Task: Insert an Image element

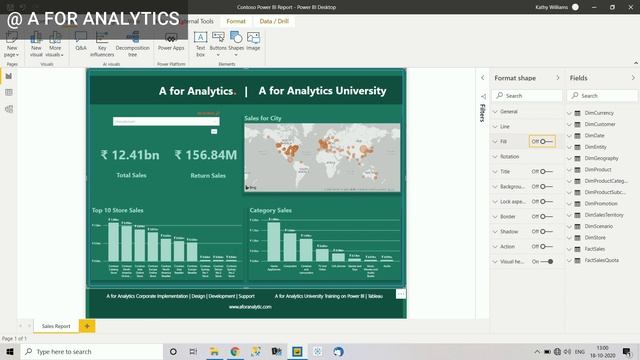Action: [x=253, y=42]
